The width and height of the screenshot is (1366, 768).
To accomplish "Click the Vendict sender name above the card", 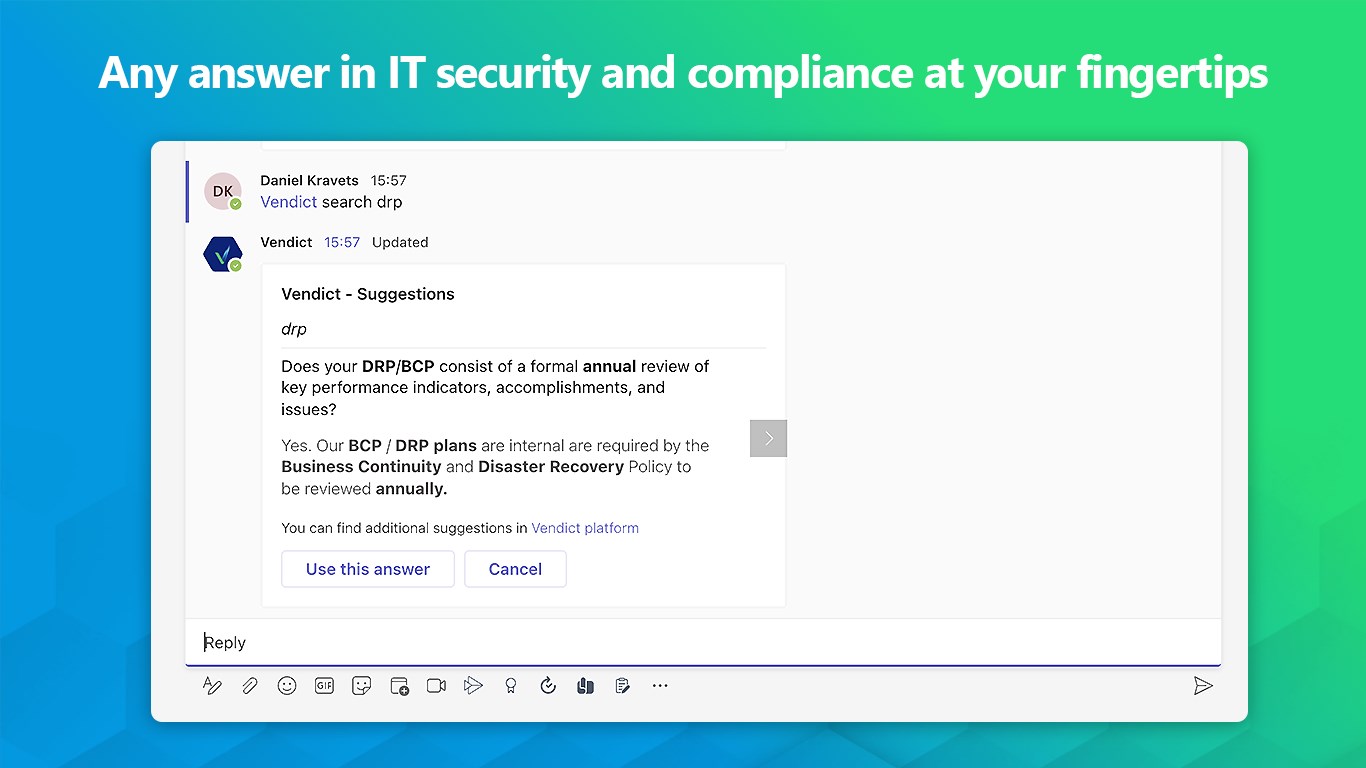I will tap(286, 242).
